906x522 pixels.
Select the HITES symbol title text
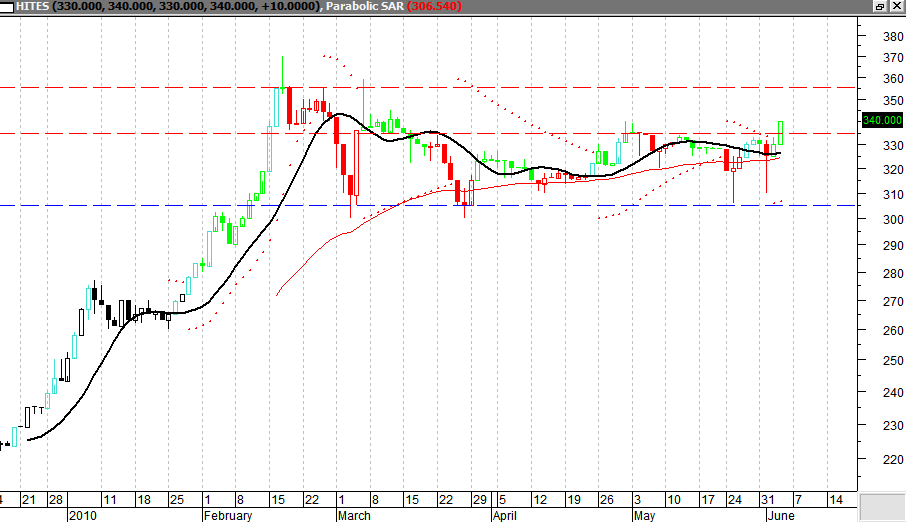click(32, 6)
